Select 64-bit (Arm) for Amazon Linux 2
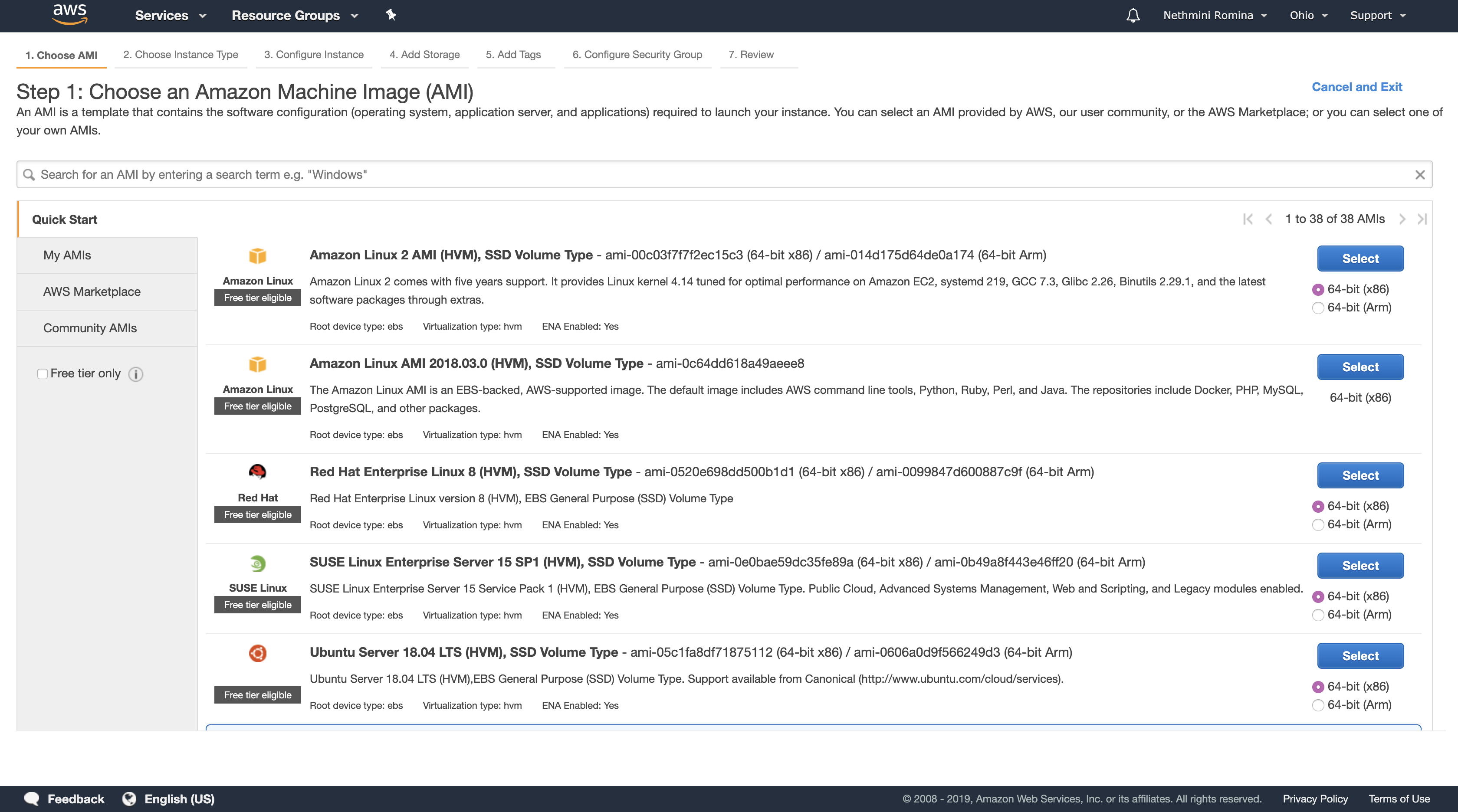The width and height of the screenshot is (1458, 812). 1318,308
